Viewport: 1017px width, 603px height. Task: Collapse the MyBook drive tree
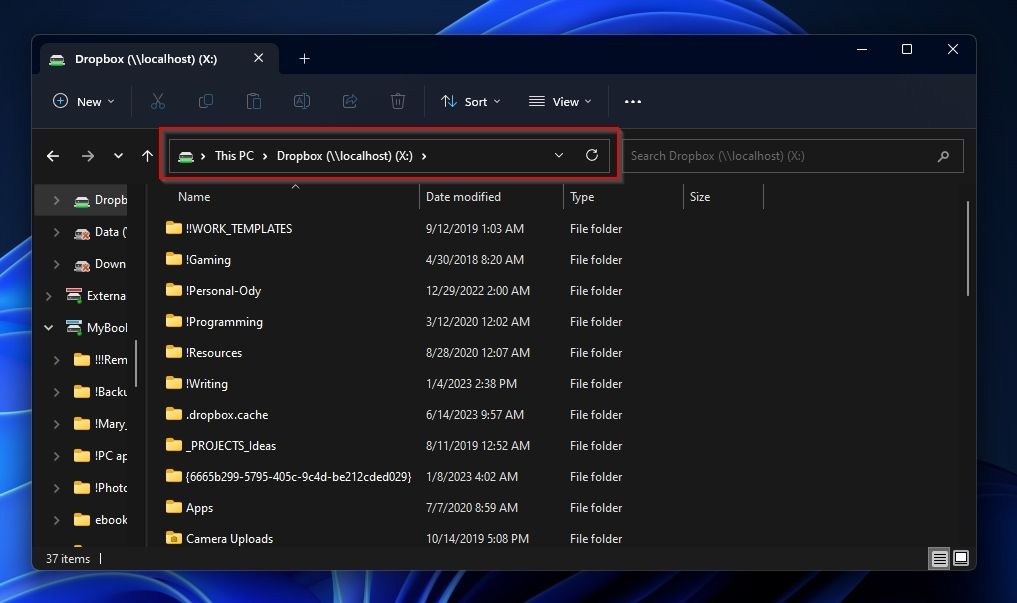(x=48, y=327)
